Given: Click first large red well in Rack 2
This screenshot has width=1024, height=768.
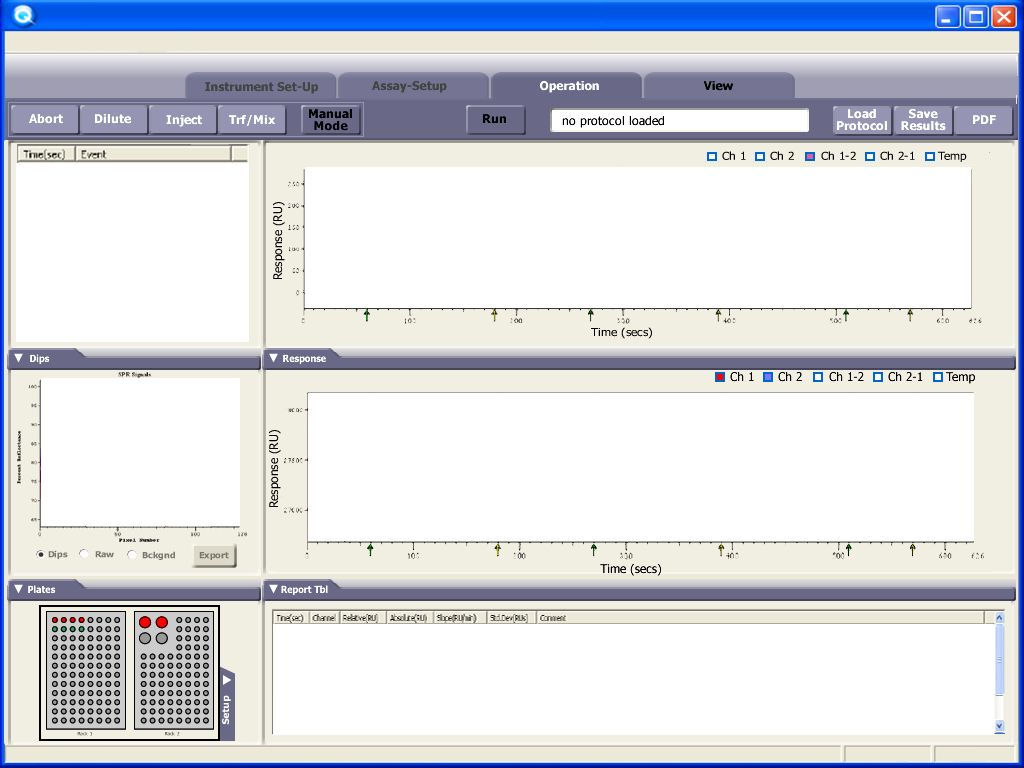Looking at the screenshot, I should point(145,622).
